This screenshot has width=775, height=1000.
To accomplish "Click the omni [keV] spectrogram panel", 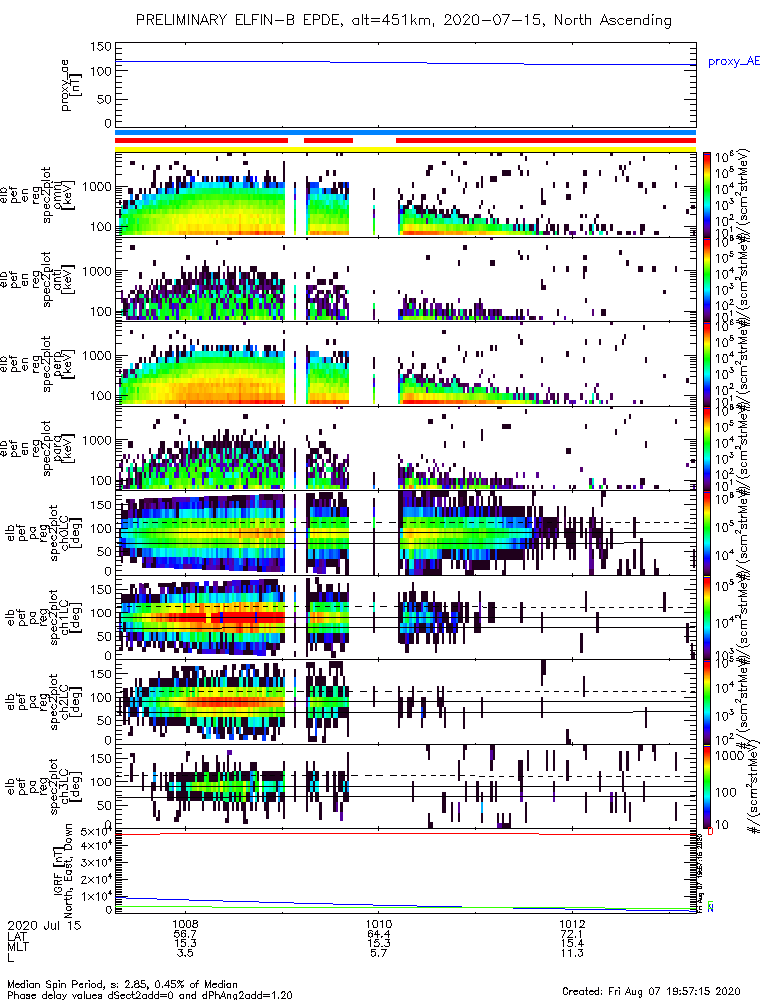I will pyautogui.click(x=405, y=195).
